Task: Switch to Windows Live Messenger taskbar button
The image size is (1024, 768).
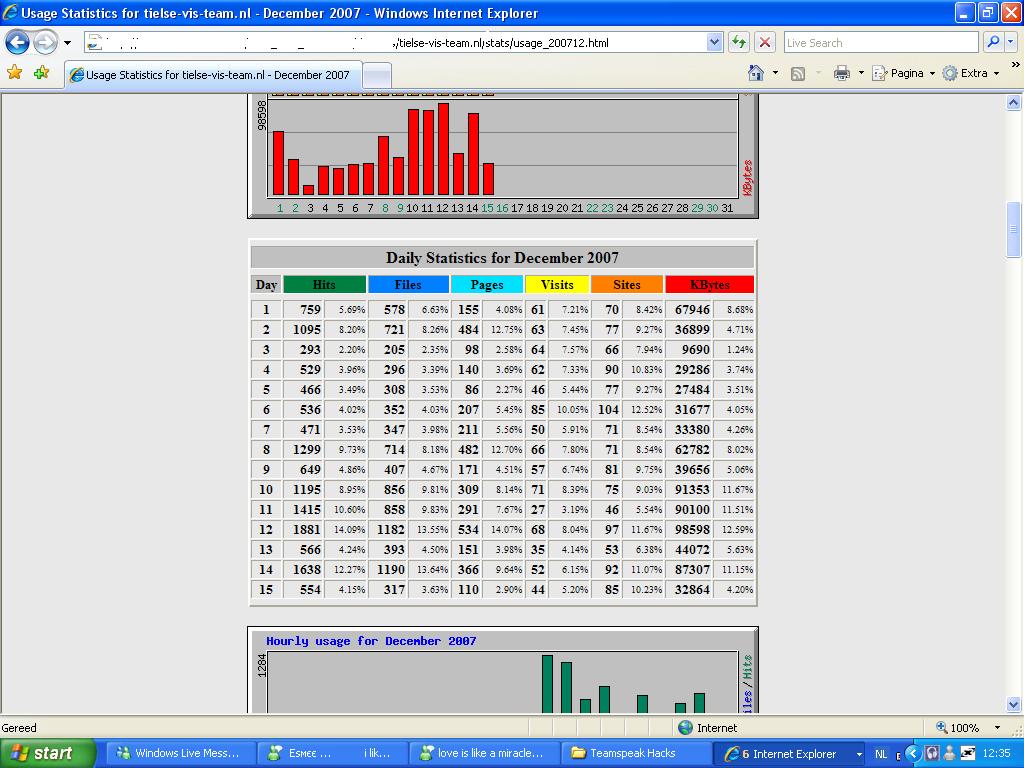Action: coord(179,754)
